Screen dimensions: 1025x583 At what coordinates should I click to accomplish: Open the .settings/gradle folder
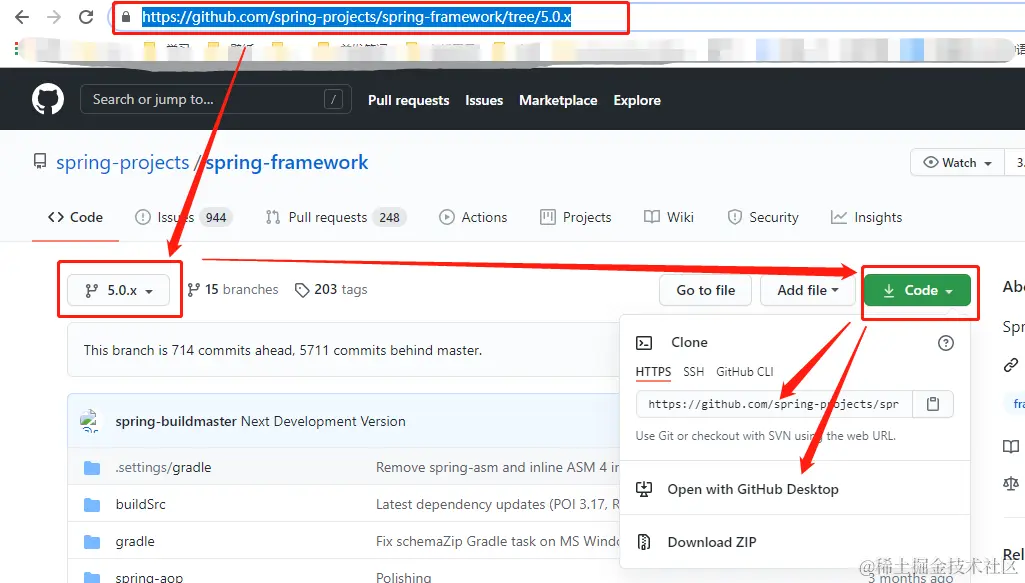coord(163,467)
